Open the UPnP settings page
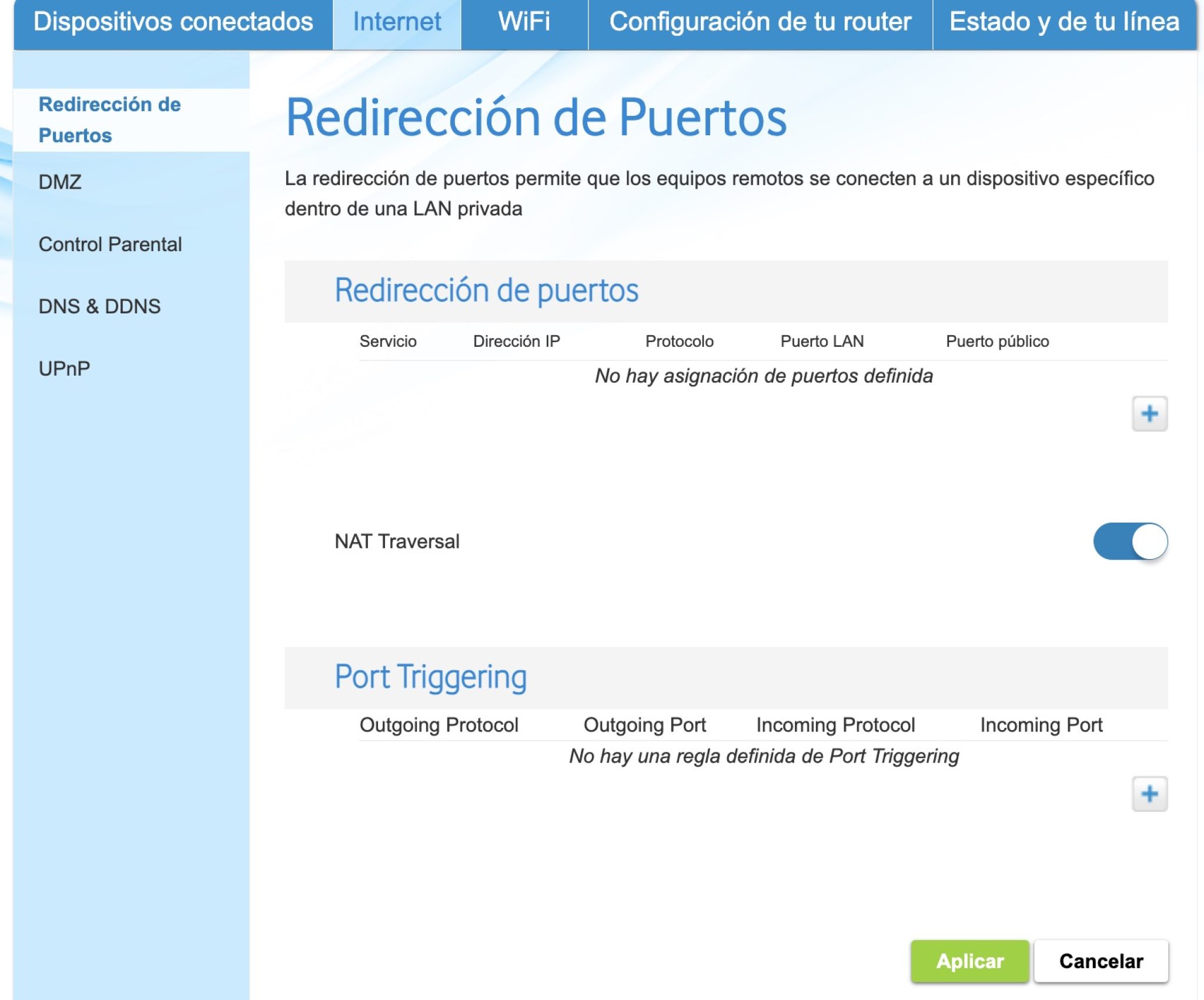1204x1000 pixels. 65,368
